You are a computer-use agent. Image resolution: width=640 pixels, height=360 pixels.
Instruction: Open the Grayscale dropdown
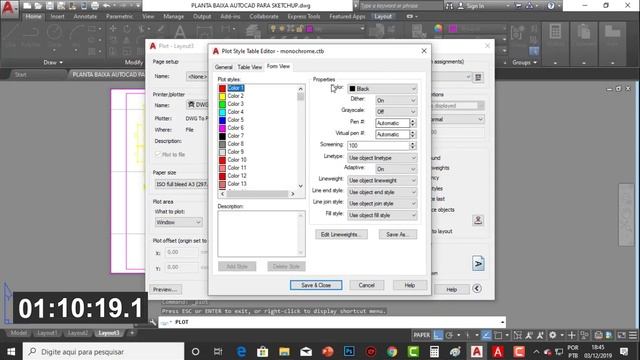click(x=396, y=112)
